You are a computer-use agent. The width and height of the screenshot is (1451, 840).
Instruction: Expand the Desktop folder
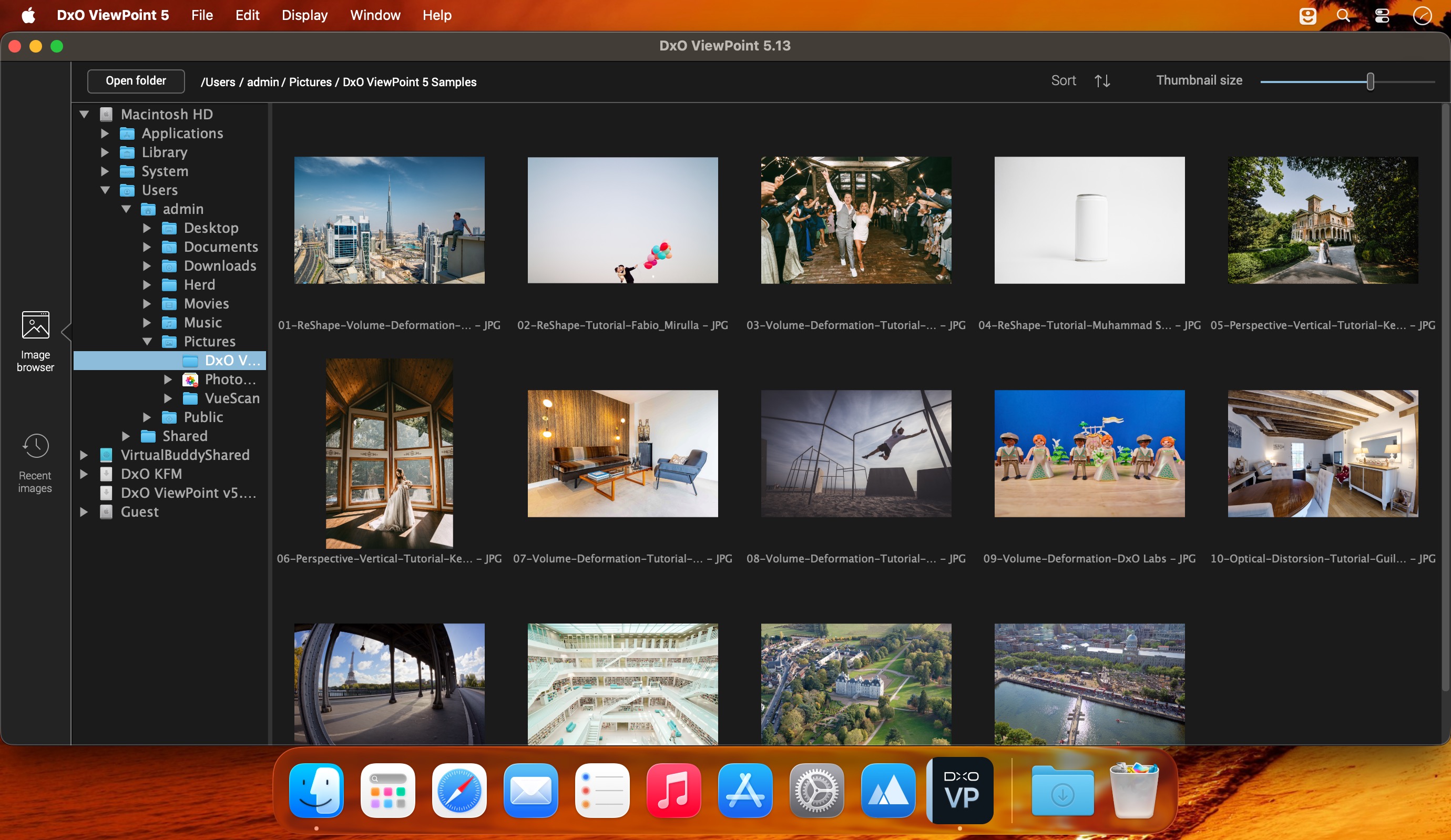coord(147,228)
